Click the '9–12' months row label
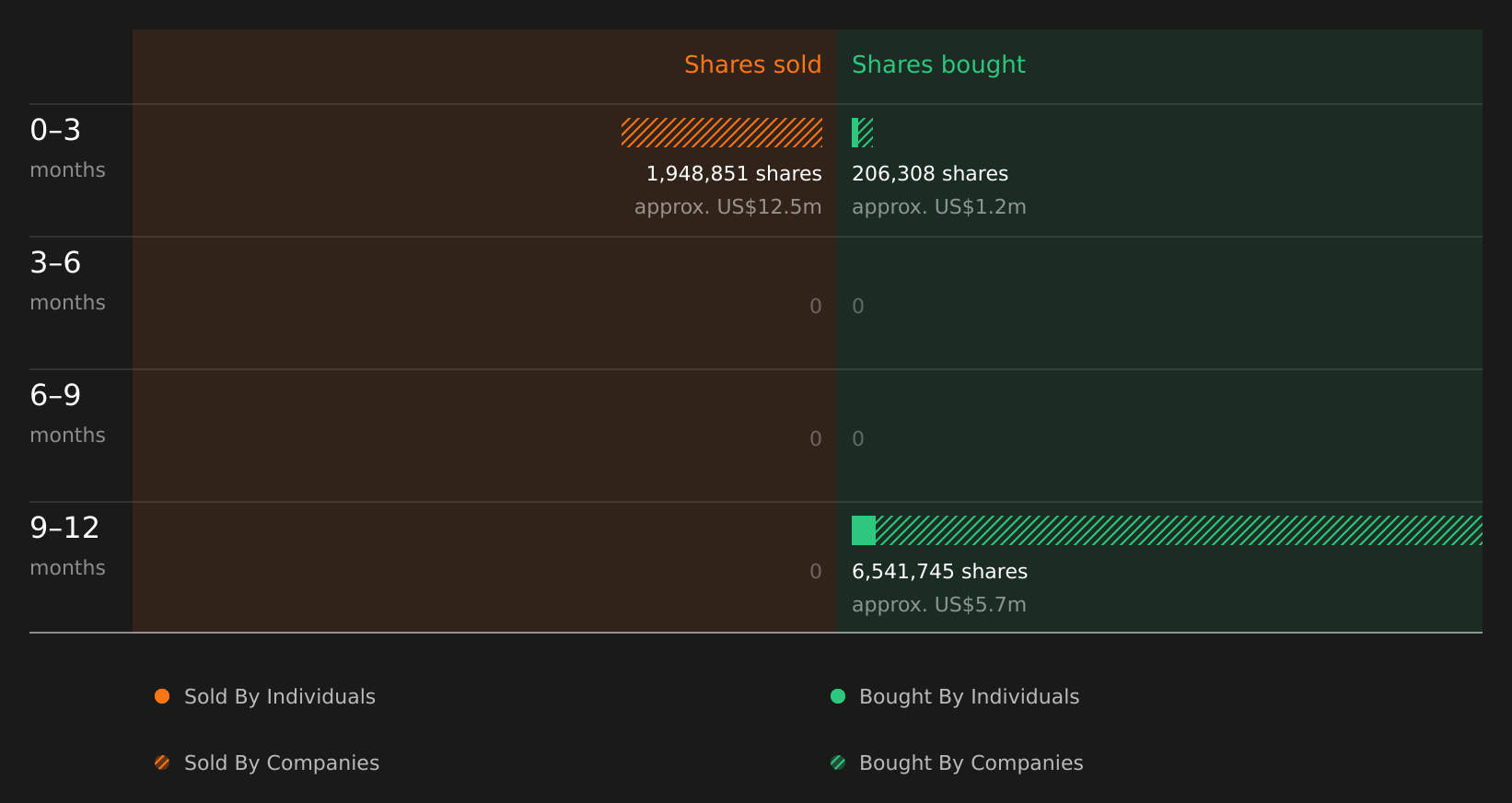 pos(64,528)
